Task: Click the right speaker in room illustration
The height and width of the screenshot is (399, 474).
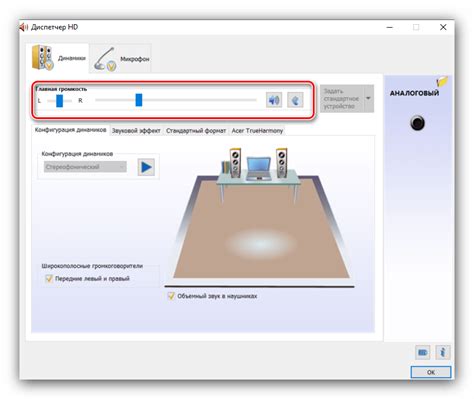Action: click(x=282, y=163)
